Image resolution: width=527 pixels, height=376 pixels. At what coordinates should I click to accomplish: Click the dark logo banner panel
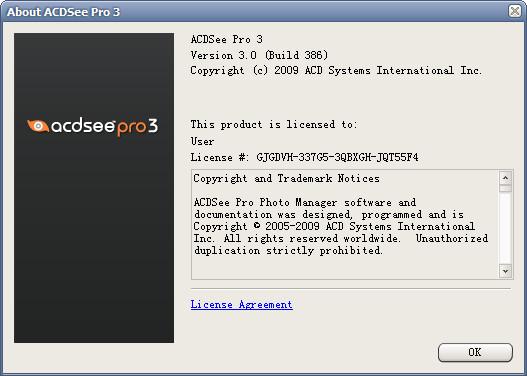click(94, 188)
